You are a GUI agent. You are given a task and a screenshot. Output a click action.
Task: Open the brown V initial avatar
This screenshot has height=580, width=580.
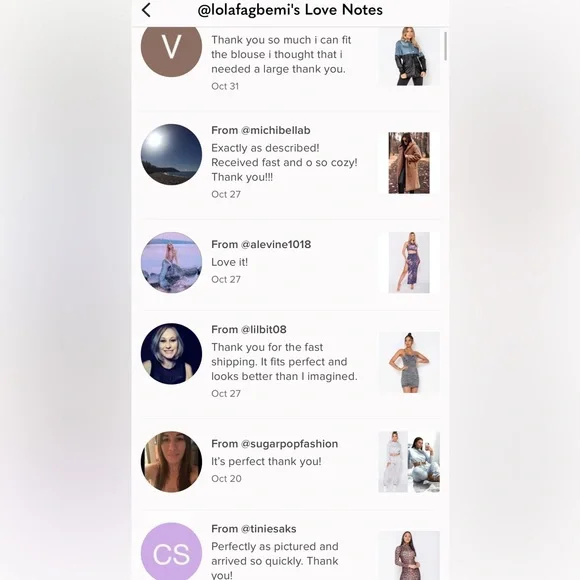pos(171,49)
